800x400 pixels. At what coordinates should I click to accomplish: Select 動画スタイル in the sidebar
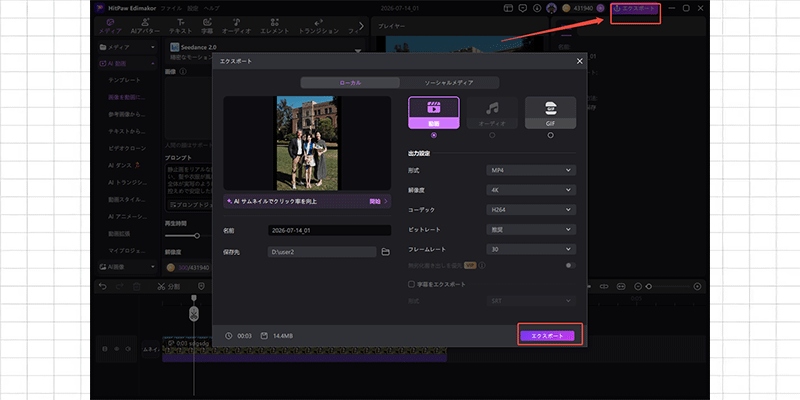[127, 199]
